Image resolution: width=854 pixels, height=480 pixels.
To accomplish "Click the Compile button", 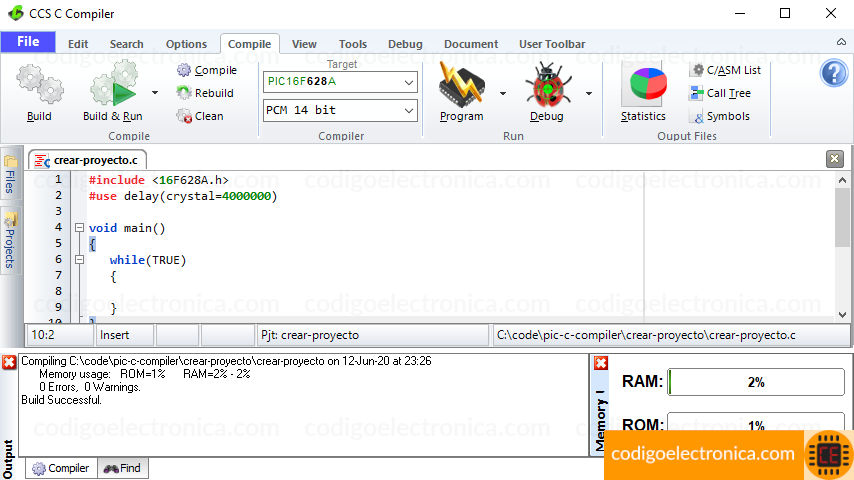I will pos(207,70).
